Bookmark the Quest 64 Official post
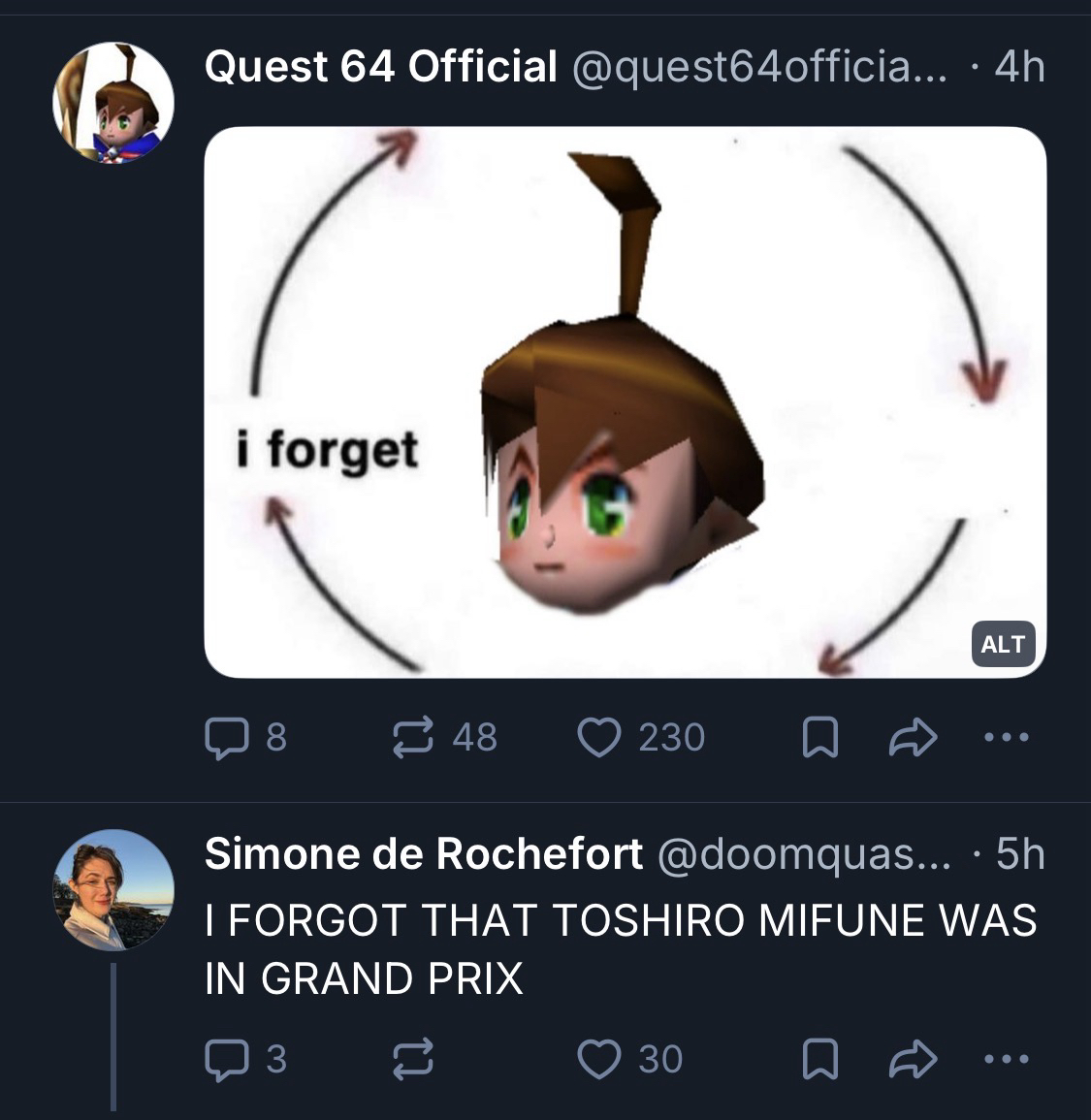 [819, 739]
